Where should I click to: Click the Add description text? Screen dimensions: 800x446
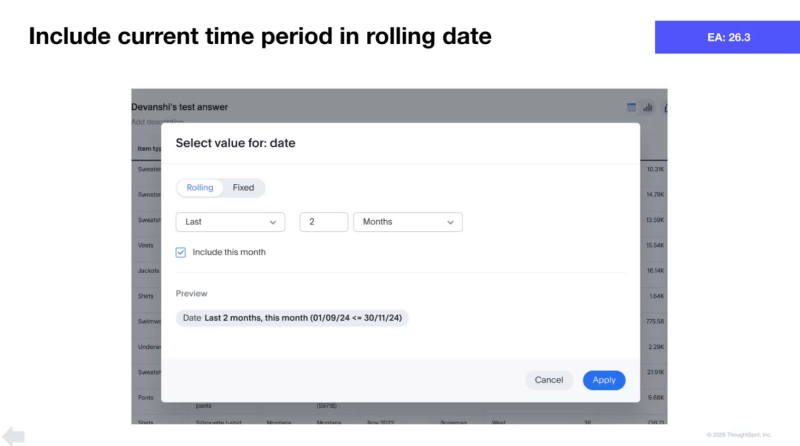[146, 122]
